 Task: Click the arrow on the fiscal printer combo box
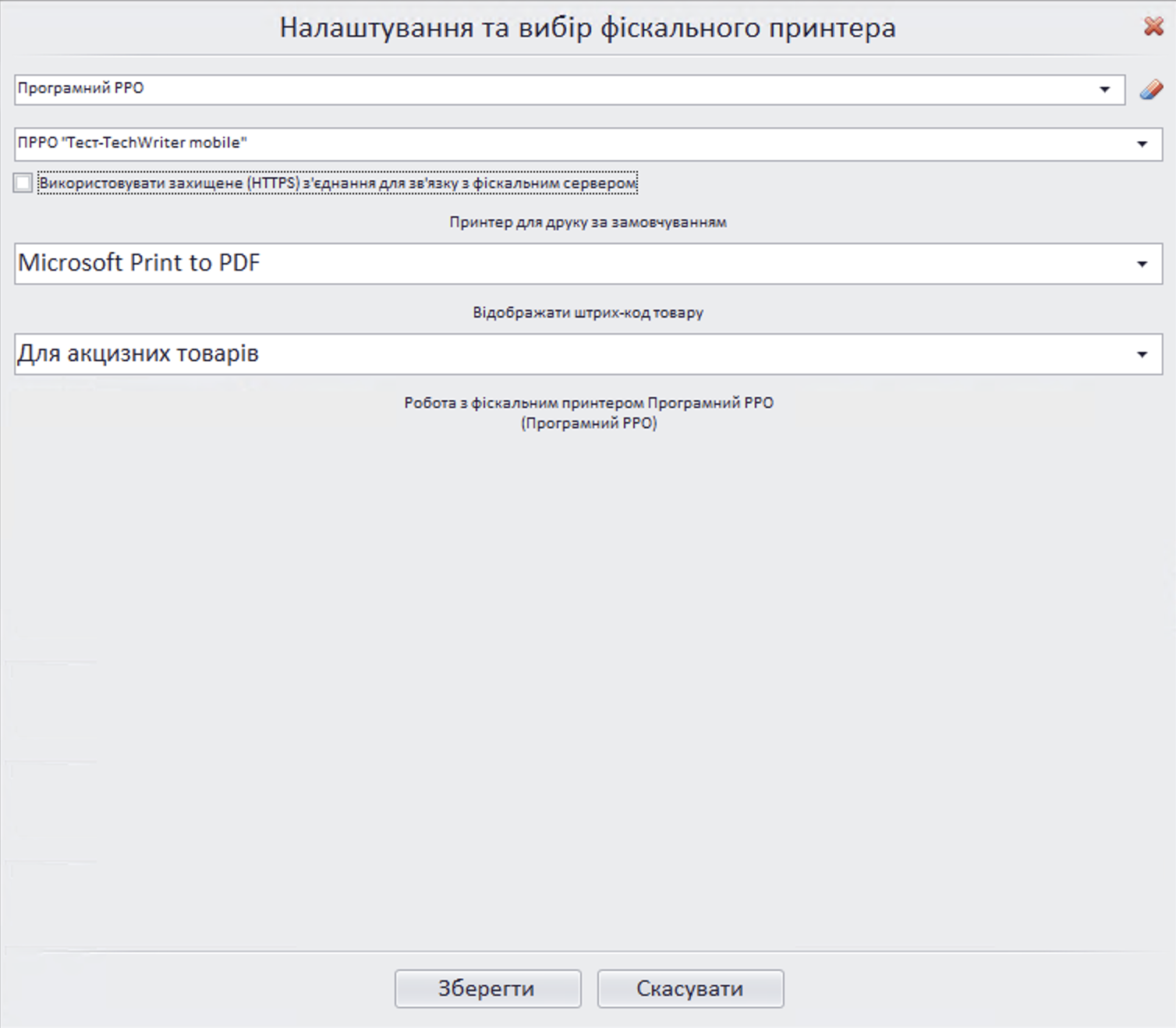coord(1107,89)
